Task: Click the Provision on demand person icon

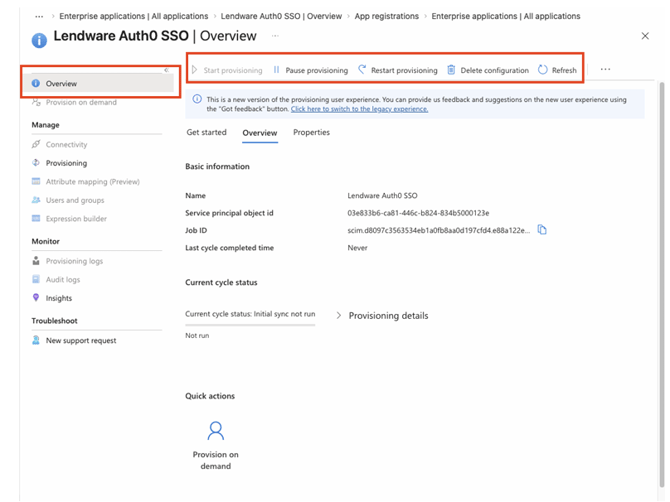Action: pyautogui.click(x=215, y=431)
